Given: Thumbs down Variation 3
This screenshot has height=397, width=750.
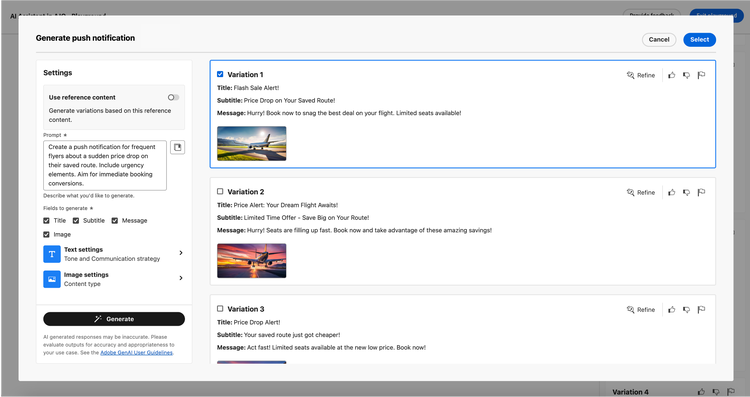Looking at the screenshot, I should pyautogui.click(x=686, y=309).
